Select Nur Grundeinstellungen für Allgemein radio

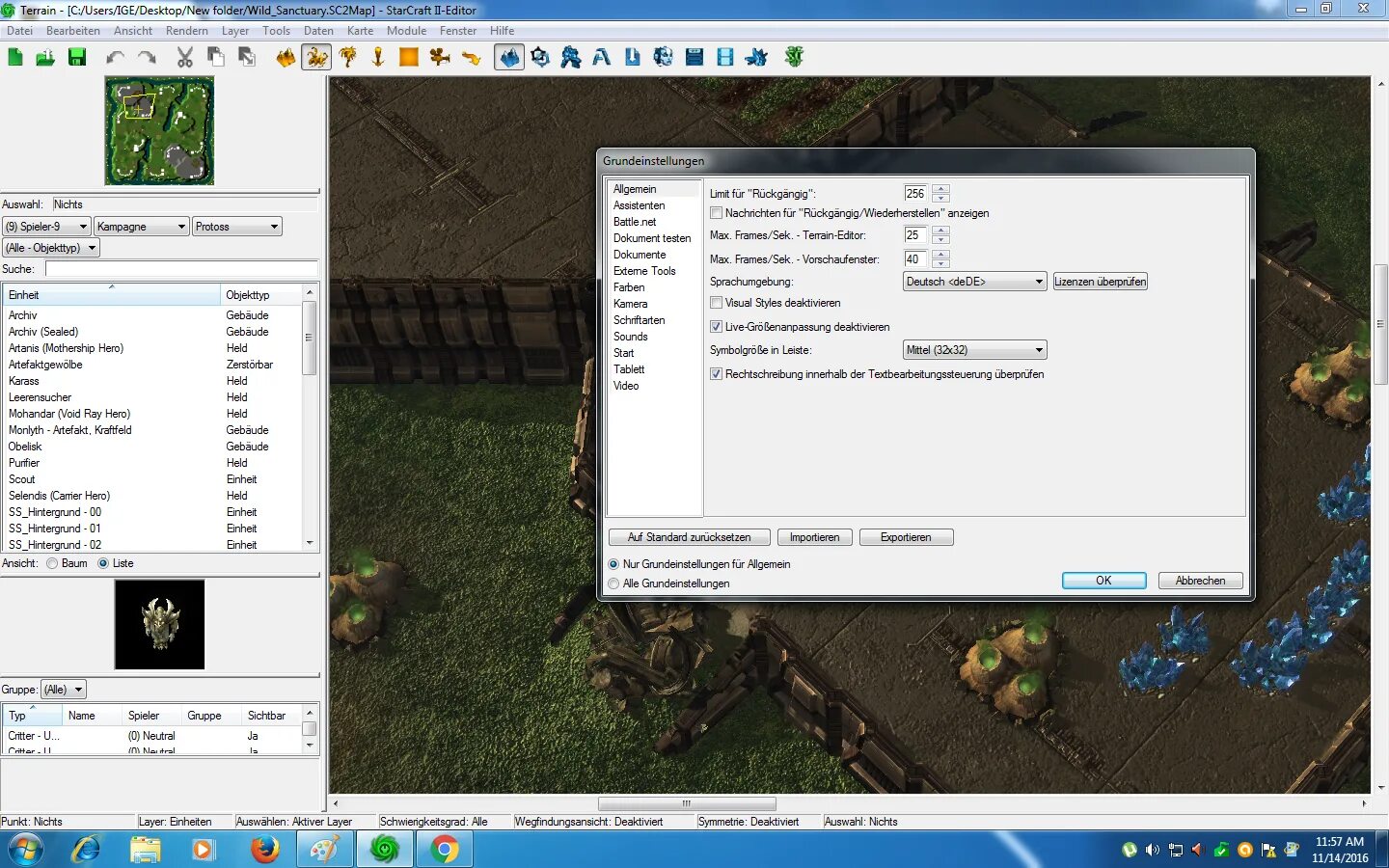(613, 564)
